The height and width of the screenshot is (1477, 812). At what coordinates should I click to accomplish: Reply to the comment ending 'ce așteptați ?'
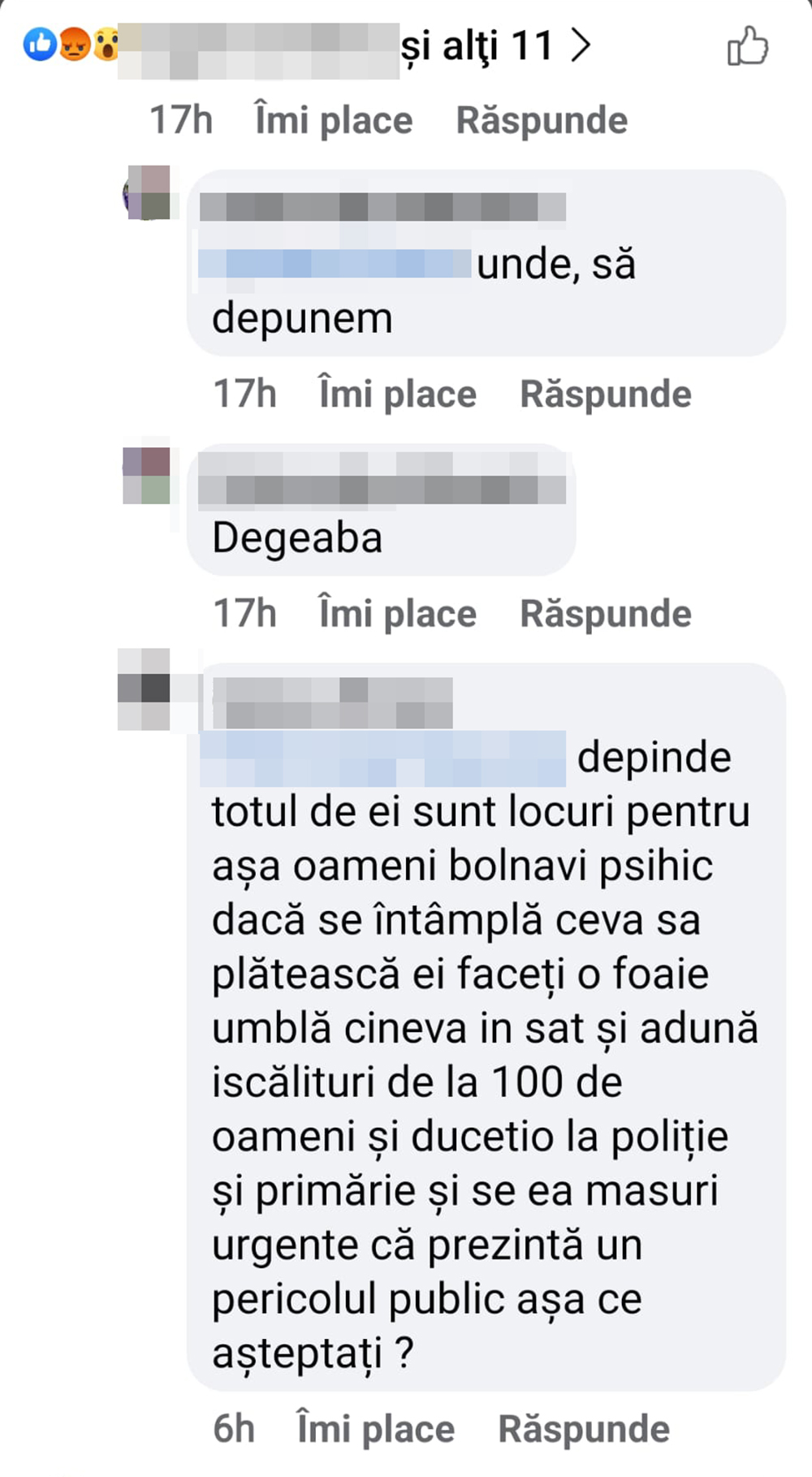(584, 1428)
